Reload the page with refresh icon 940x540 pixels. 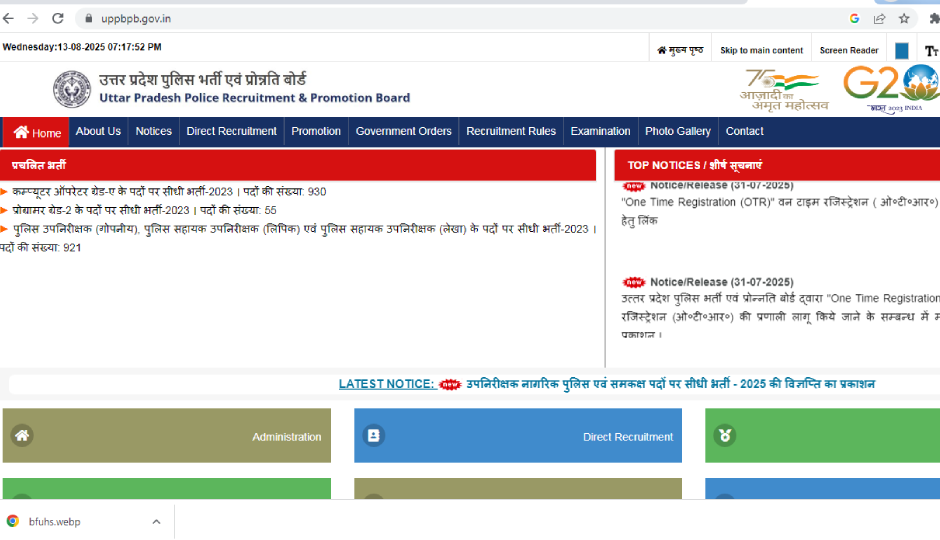click(58, 19)
